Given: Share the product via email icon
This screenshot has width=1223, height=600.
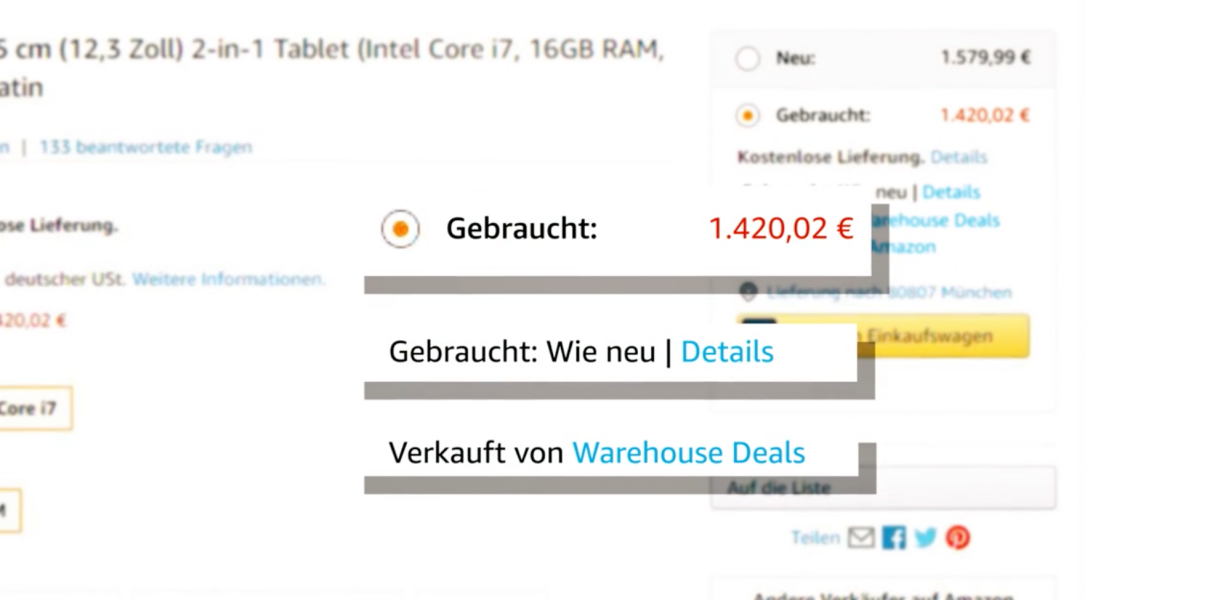Looking at the screenshot, I should coord(860,538).
